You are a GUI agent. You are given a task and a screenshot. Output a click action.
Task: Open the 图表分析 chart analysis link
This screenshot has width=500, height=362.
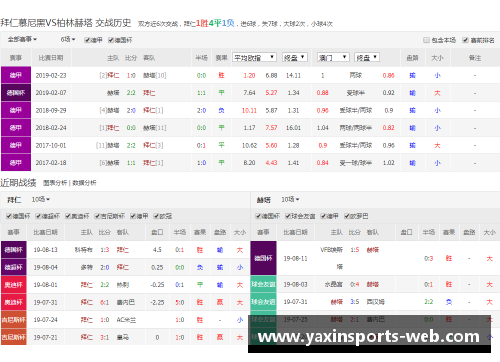click(x=55, y=183)
